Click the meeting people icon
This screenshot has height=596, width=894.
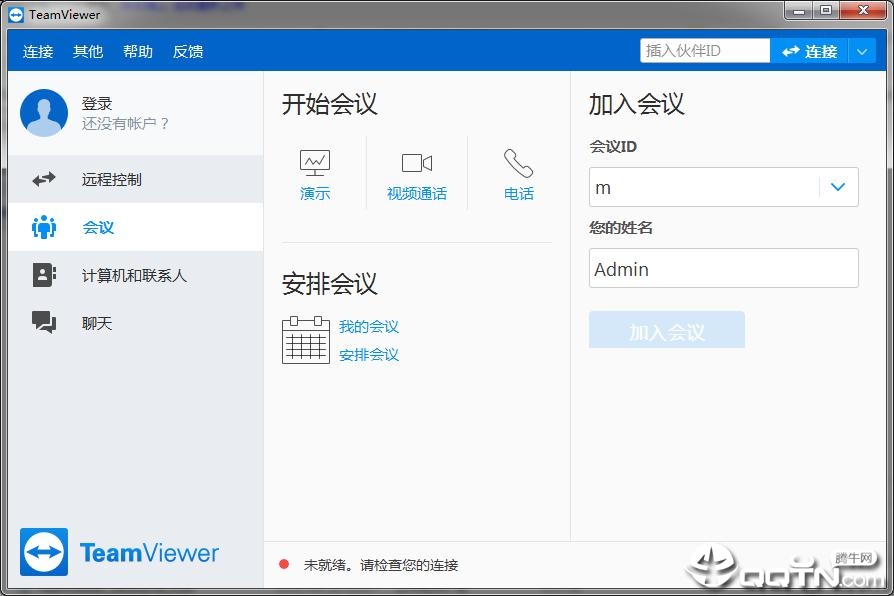click(x=44, y=227)
